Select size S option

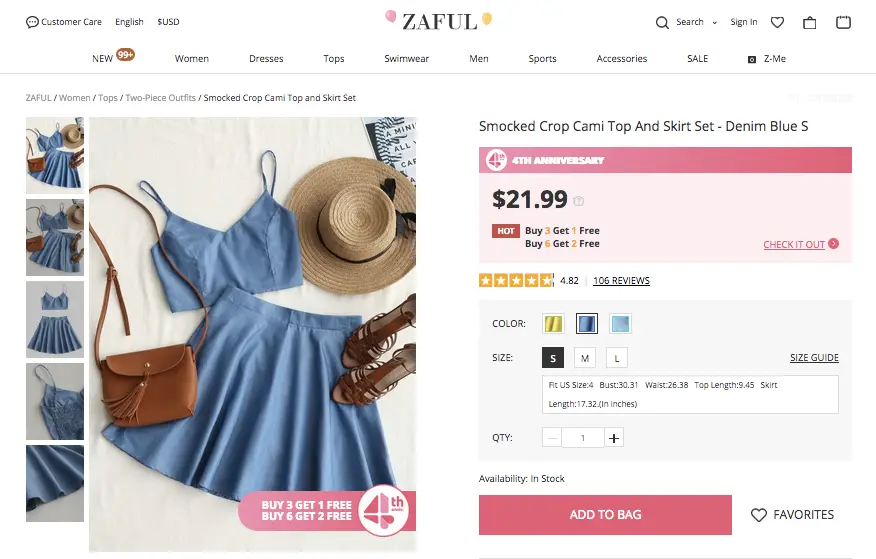[553, 358]
